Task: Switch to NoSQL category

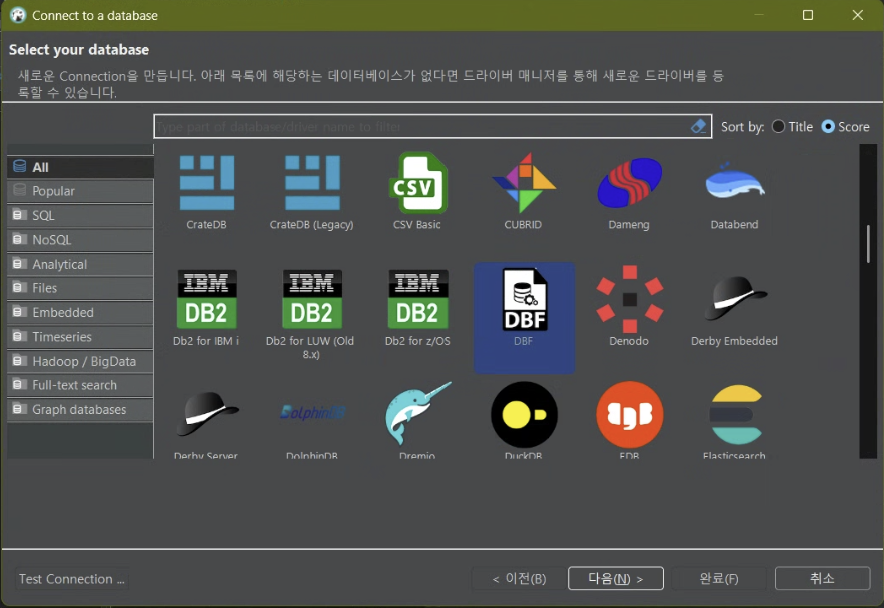Action: tap(80, 240)
